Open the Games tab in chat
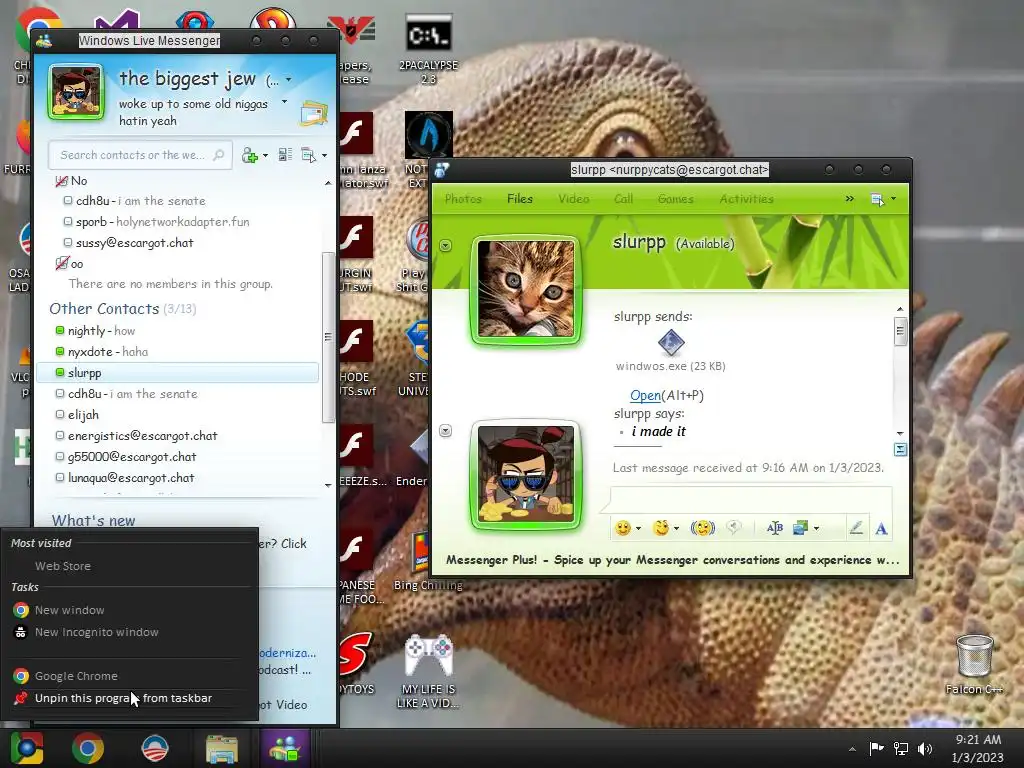 (675, 199)
